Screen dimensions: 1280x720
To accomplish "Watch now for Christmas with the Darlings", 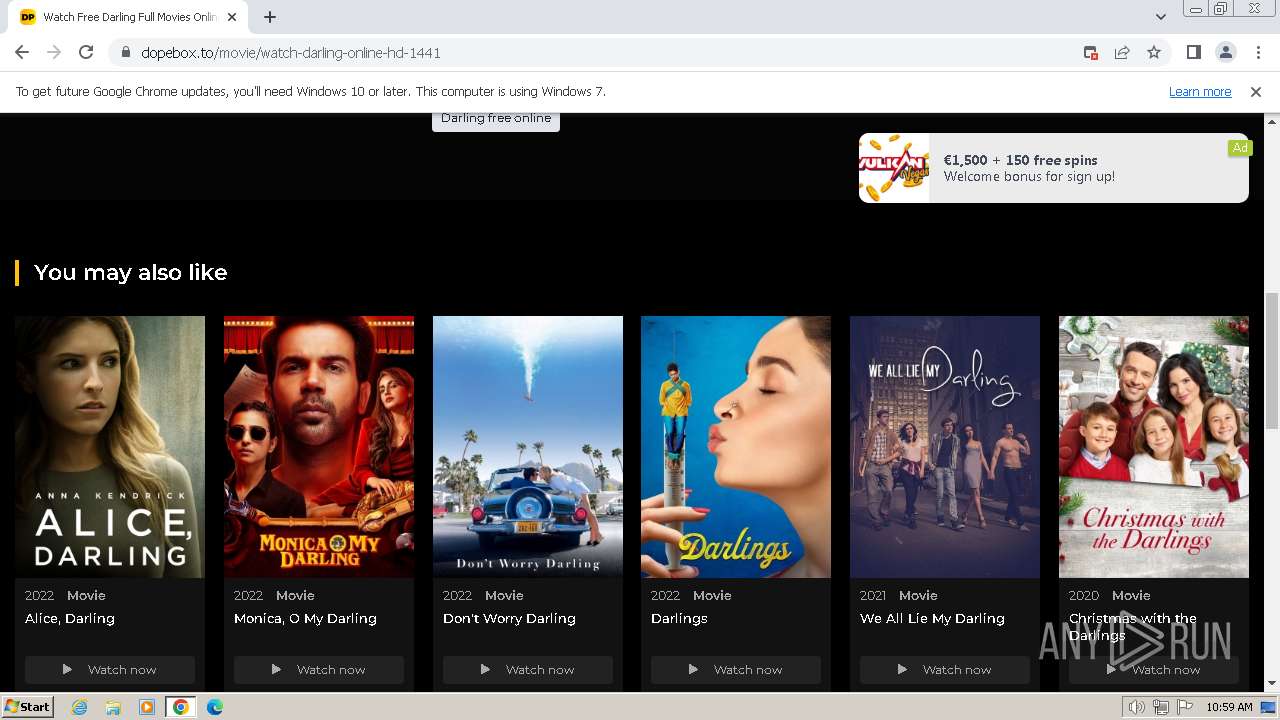I will click(x=1154, y=670).
